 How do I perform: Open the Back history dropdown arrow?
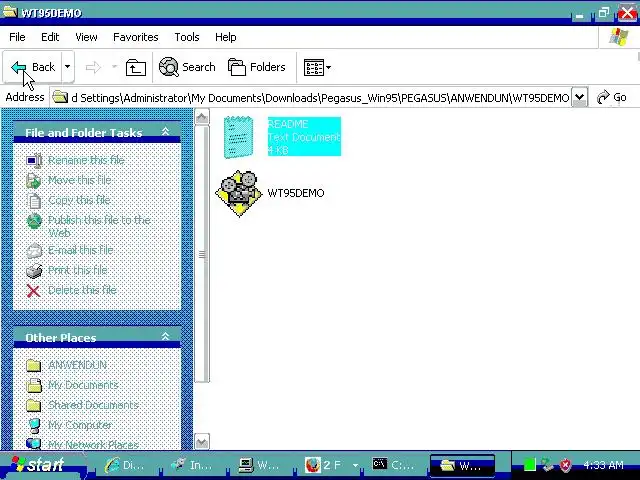[68, 67]
